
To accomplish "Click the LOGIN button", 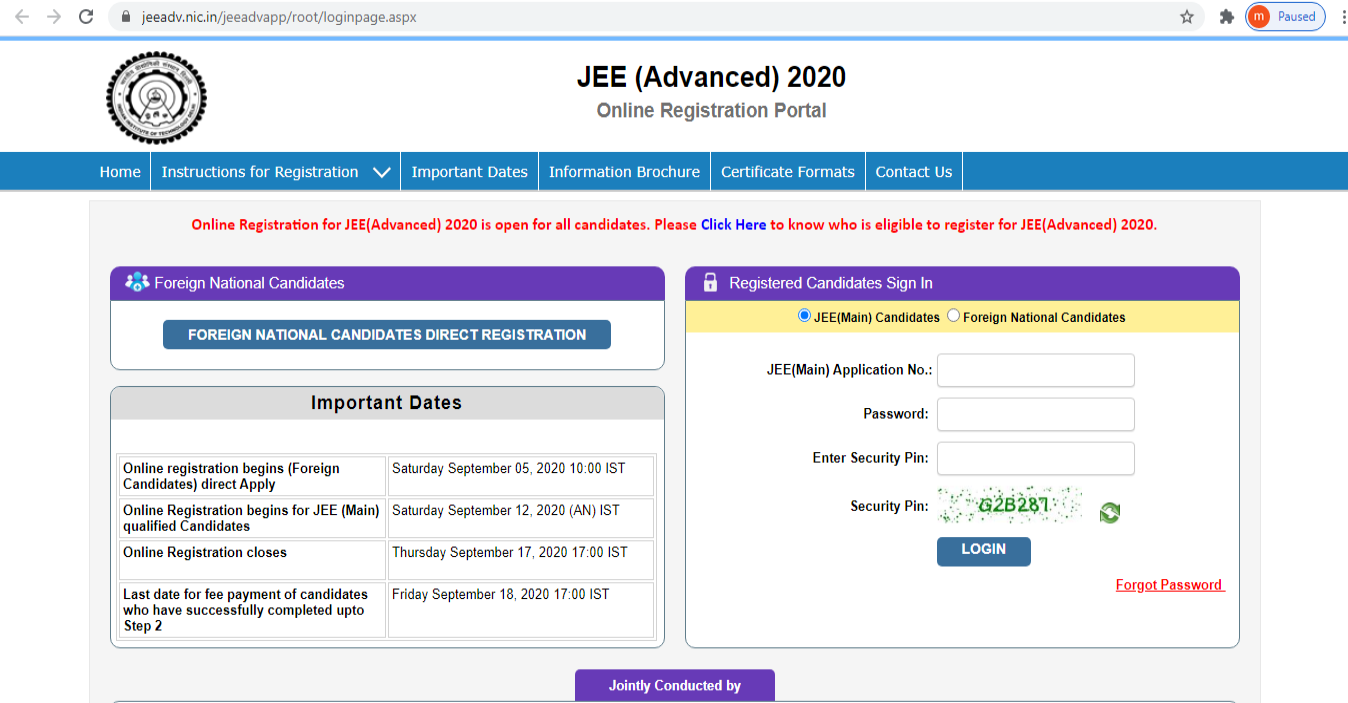I will pos(983,550).
